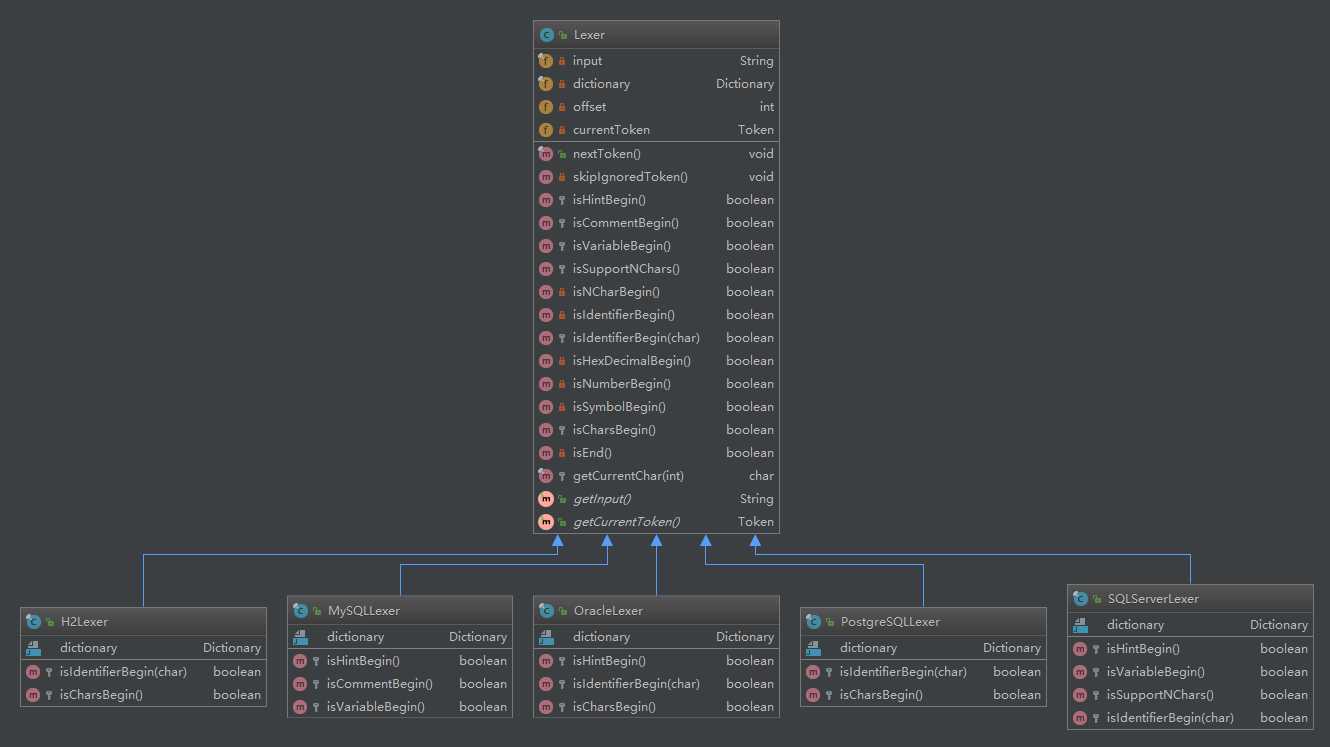
Task: Click the field icon beside input
Action: (546, 61)
